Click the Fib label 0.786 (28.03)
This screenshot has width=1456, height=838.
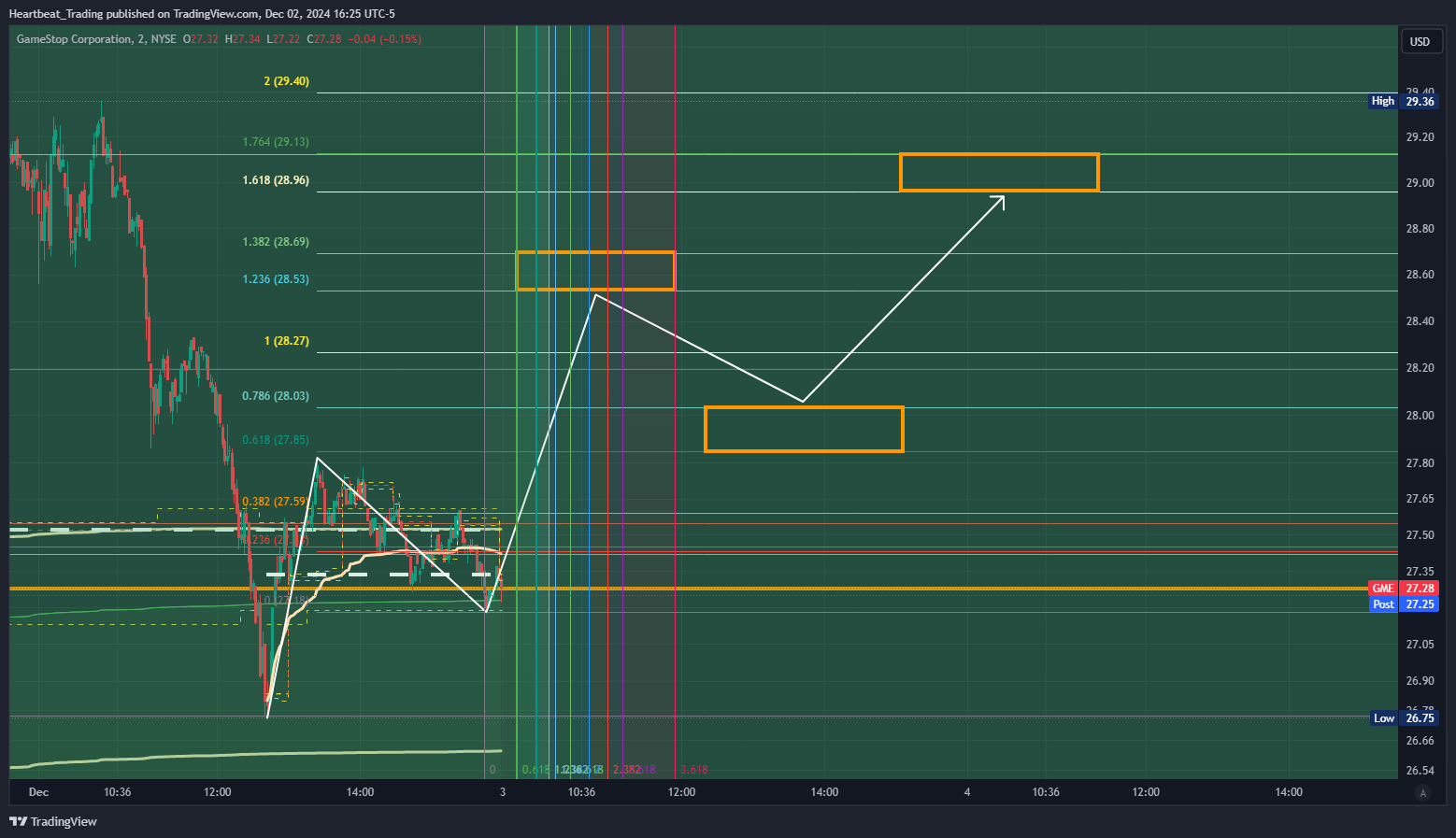(x=276, y=396)
